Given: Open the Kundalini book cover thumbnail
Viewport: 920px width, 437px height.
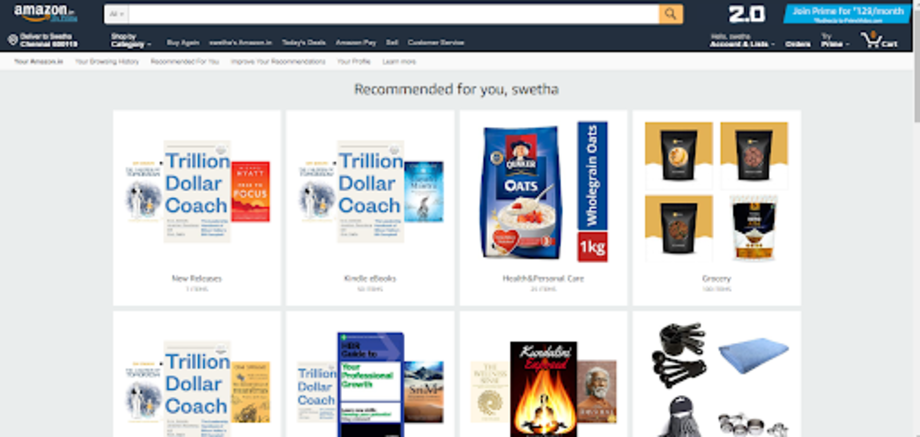Looking at the screenshot, I should click(543, 389).
